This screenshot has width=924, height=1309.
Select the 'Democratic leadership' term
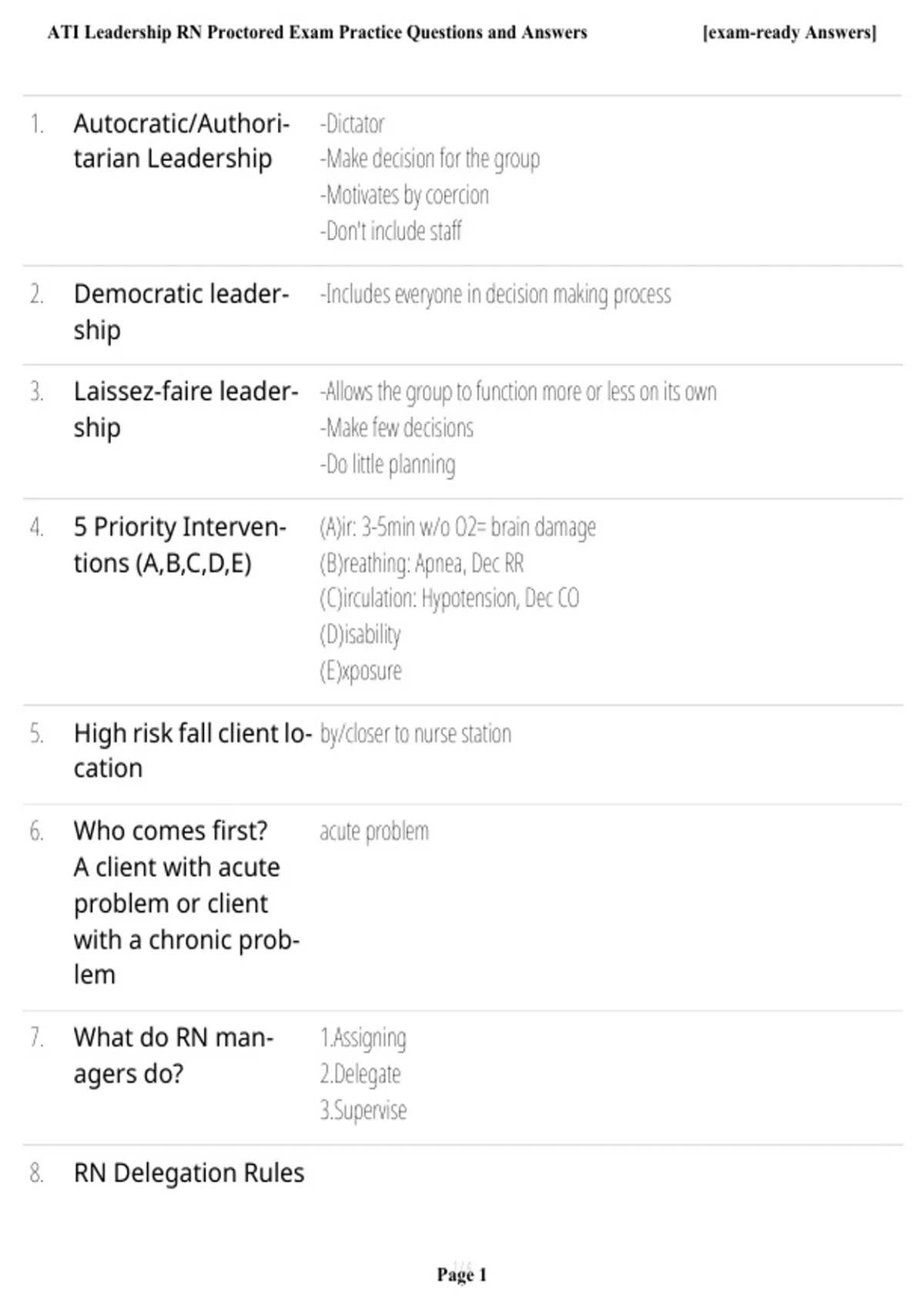(x=182, y=312)
